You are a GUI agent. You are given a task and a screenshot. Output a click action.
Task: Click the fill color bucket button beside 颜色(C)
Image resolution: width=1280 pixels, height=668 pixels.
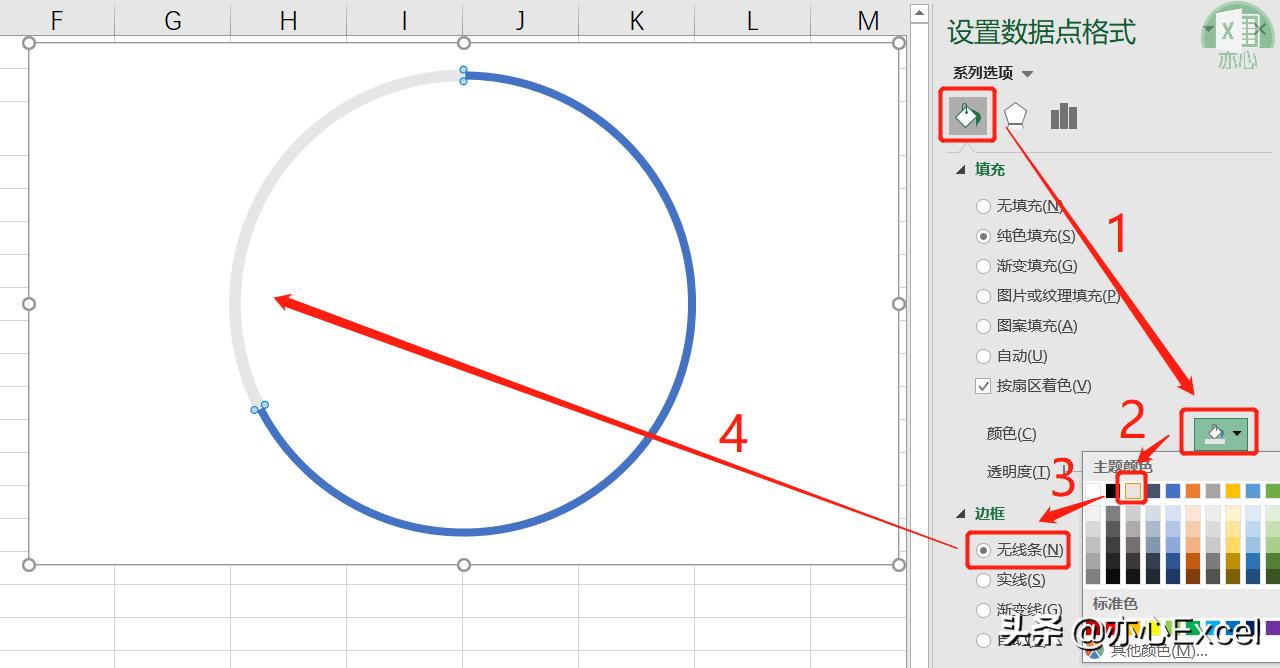click(x=1218, y=432)
